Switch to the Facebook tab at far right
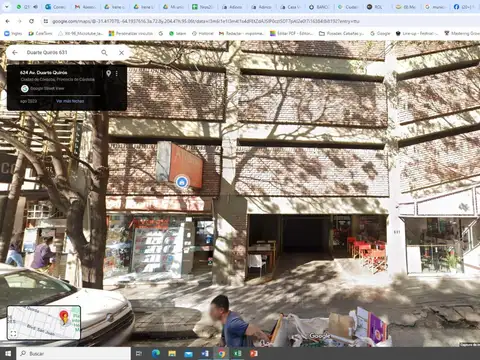Screen dimensions: 480x360 (463, 7)
